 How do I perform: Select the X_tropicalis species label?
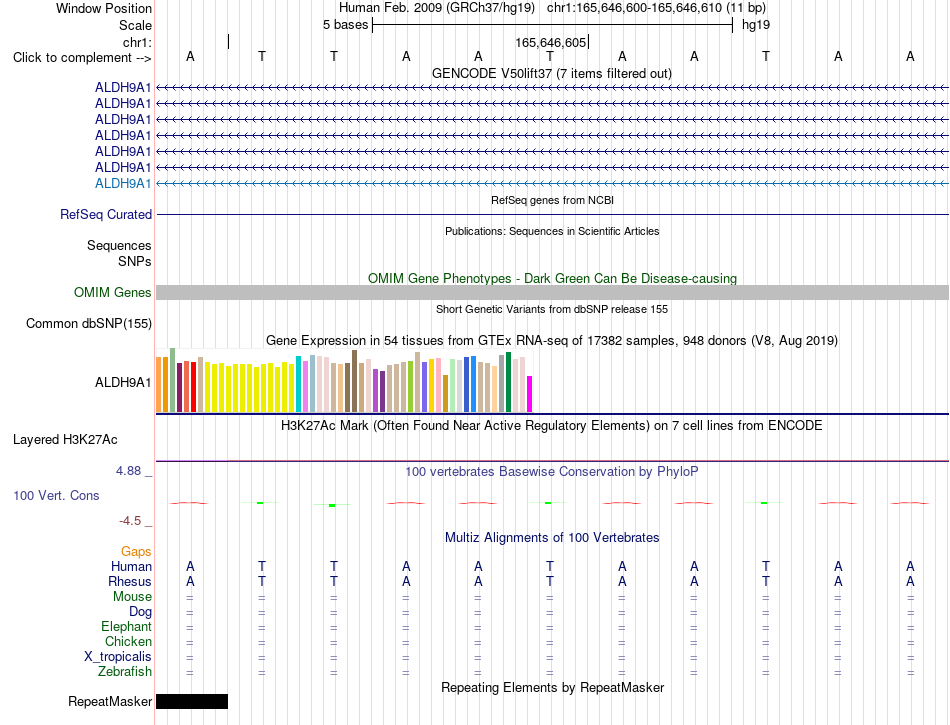(118, 657)
